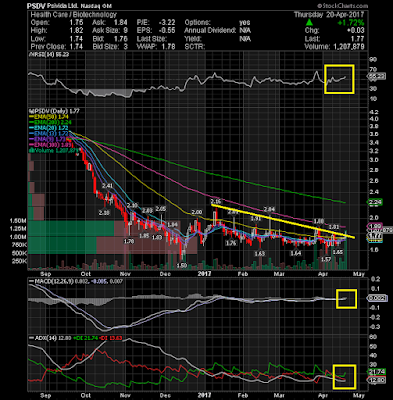
Task: Click the PSDV ticker symbol in the header
Action: 36,6
